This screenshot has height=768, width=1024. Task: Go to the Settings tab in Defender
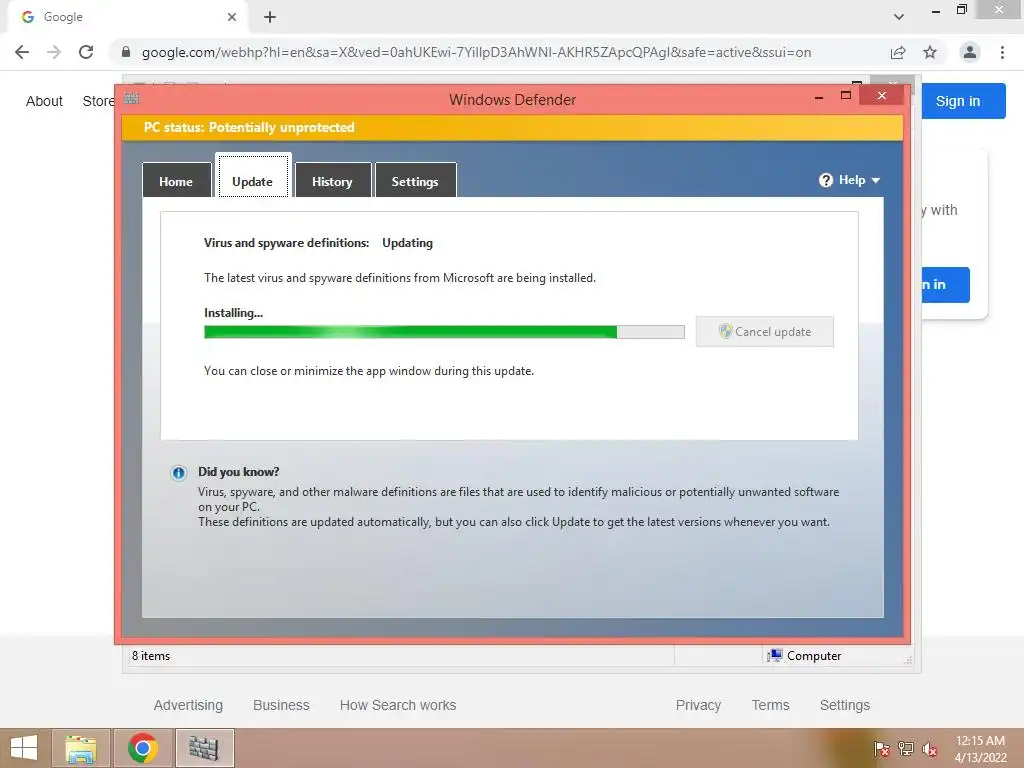coord(415,181)
